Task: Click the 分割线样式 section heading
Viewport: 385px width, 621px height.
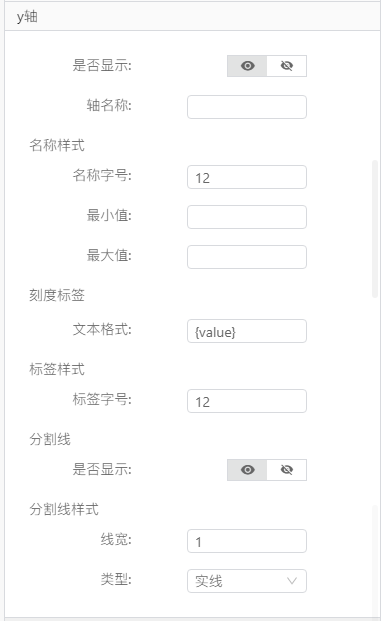Action: click(x=64, y=509)
